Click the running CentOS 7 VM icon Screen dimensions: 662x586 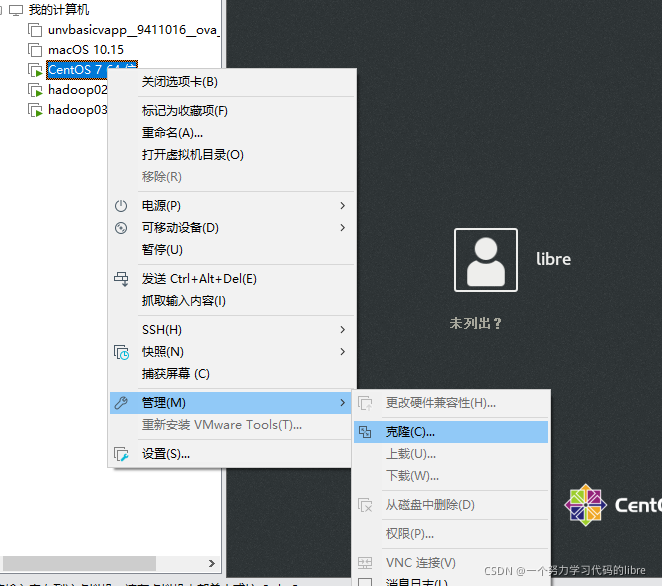pyautogui.click(x=35, y=70)
